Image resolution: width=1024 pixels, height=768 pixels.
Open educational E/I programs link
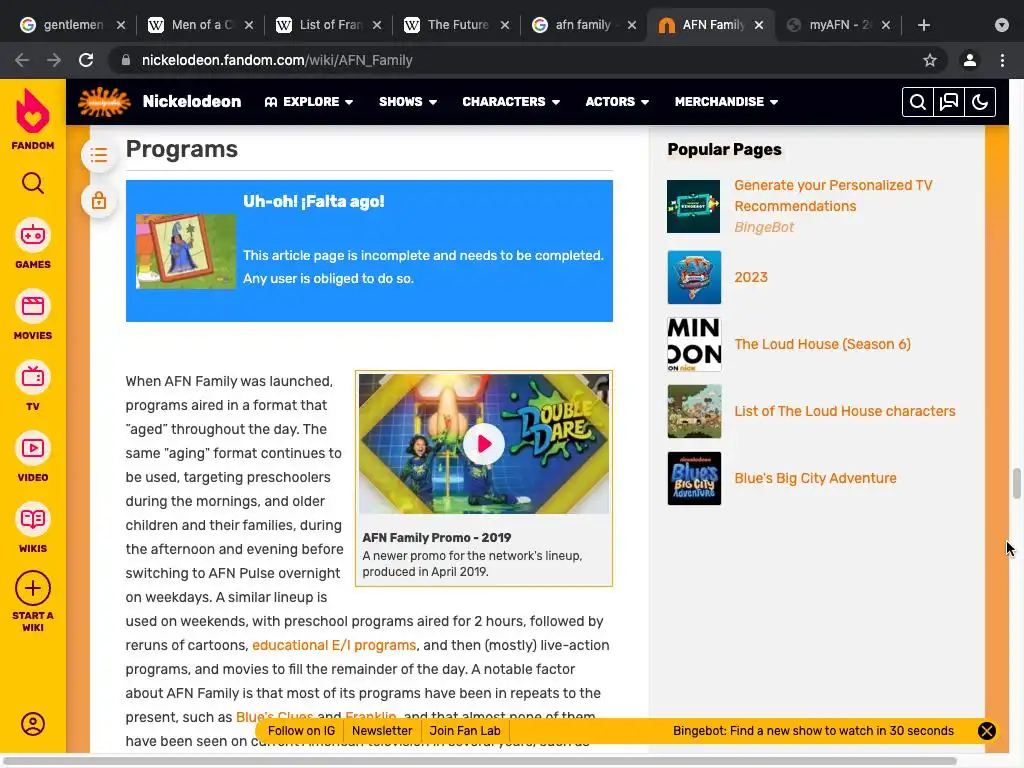click(334, 645)
